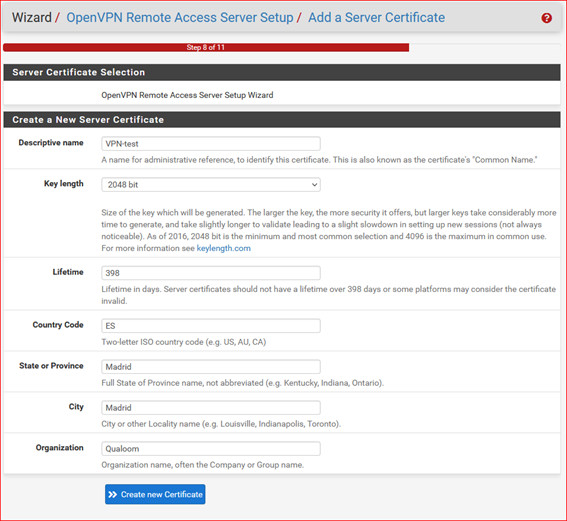The image size is (567, 521).
Task: Click the City label
Action: (x=76, y=407)
